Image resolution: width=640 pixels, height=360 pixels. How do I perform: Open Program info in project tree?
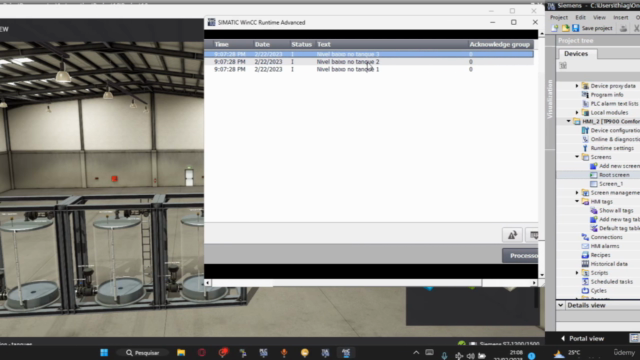point(607,95)
